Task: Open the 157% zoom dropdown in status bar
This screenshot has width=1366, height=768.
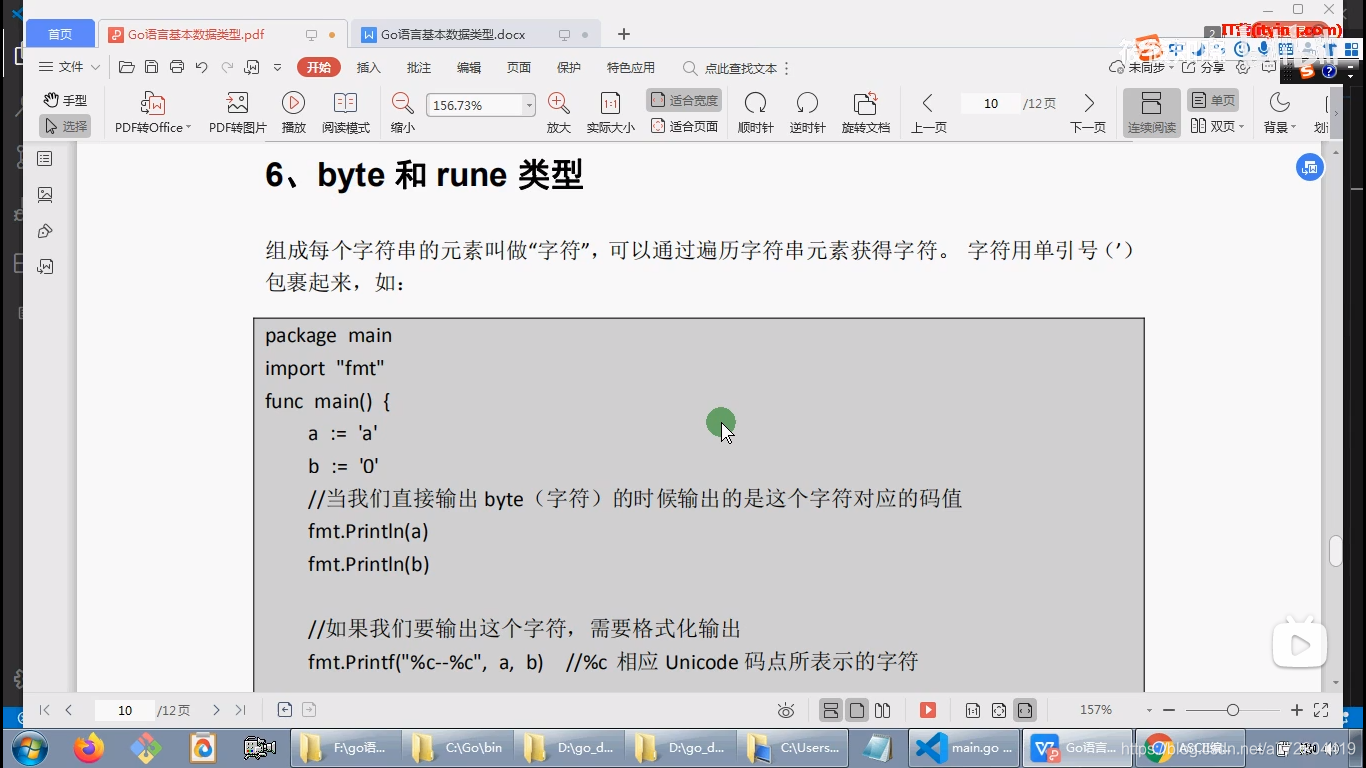Action: click(1149, 710)
